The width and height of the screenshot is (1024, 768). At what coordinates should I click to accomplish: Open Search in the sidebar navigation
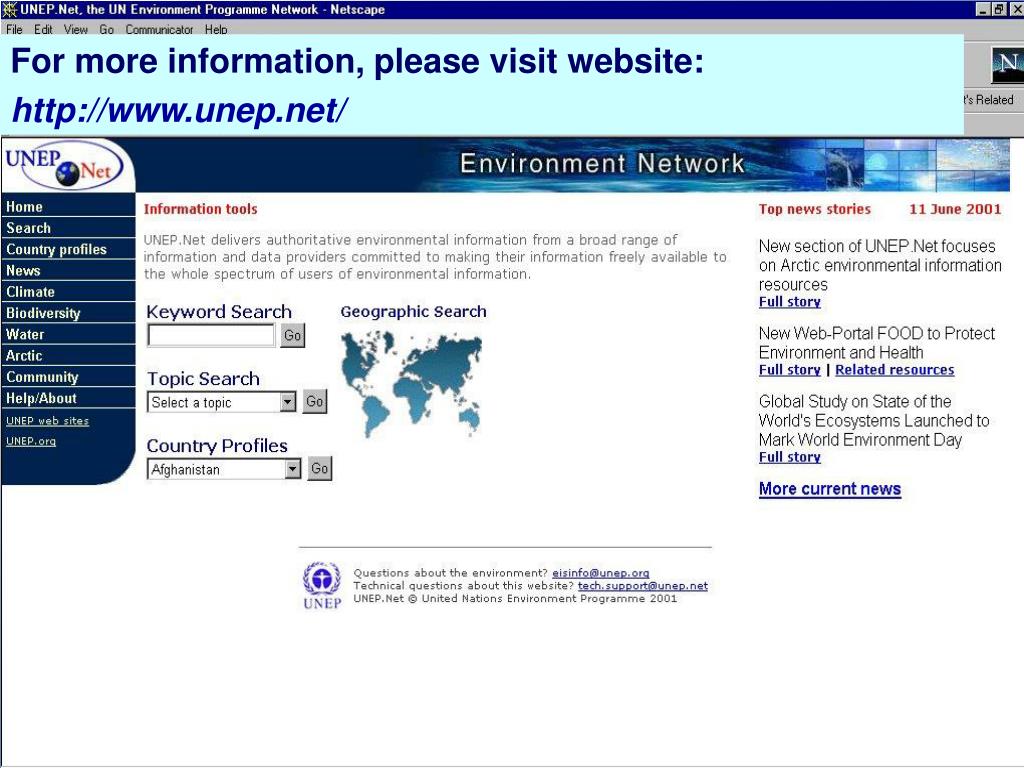pyautogui.click(x=68, y=228)
